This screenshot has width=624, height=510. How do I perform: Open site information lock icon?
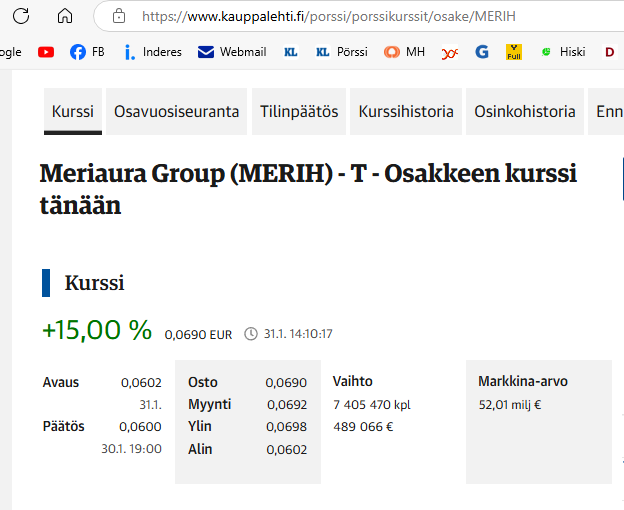click(119, 16)
